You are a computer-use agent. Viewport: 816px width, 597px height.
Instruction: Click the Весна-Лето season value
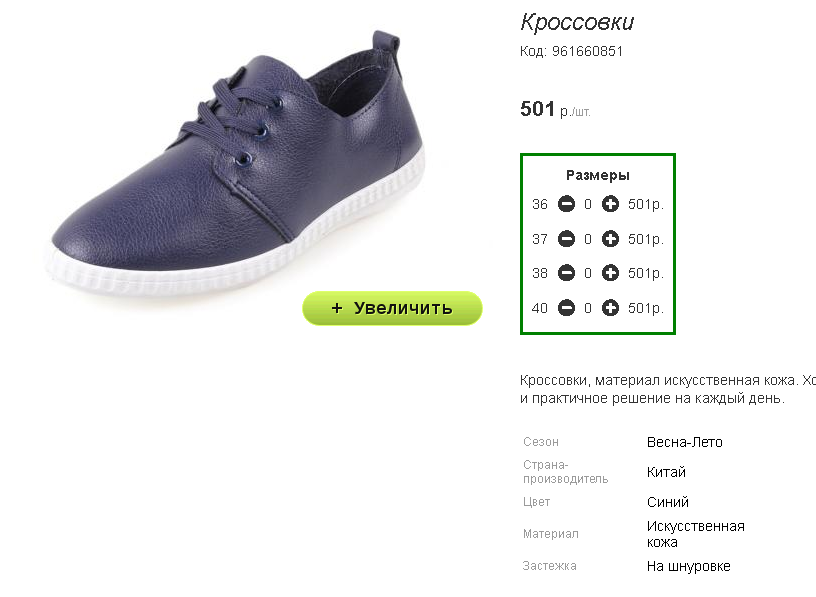[x=684, y=442]
